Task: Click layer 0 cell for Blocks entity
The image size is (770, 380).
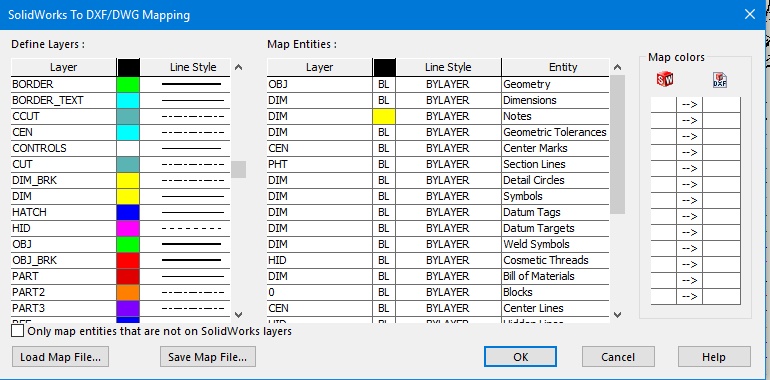Action: (x=319, y=293)
